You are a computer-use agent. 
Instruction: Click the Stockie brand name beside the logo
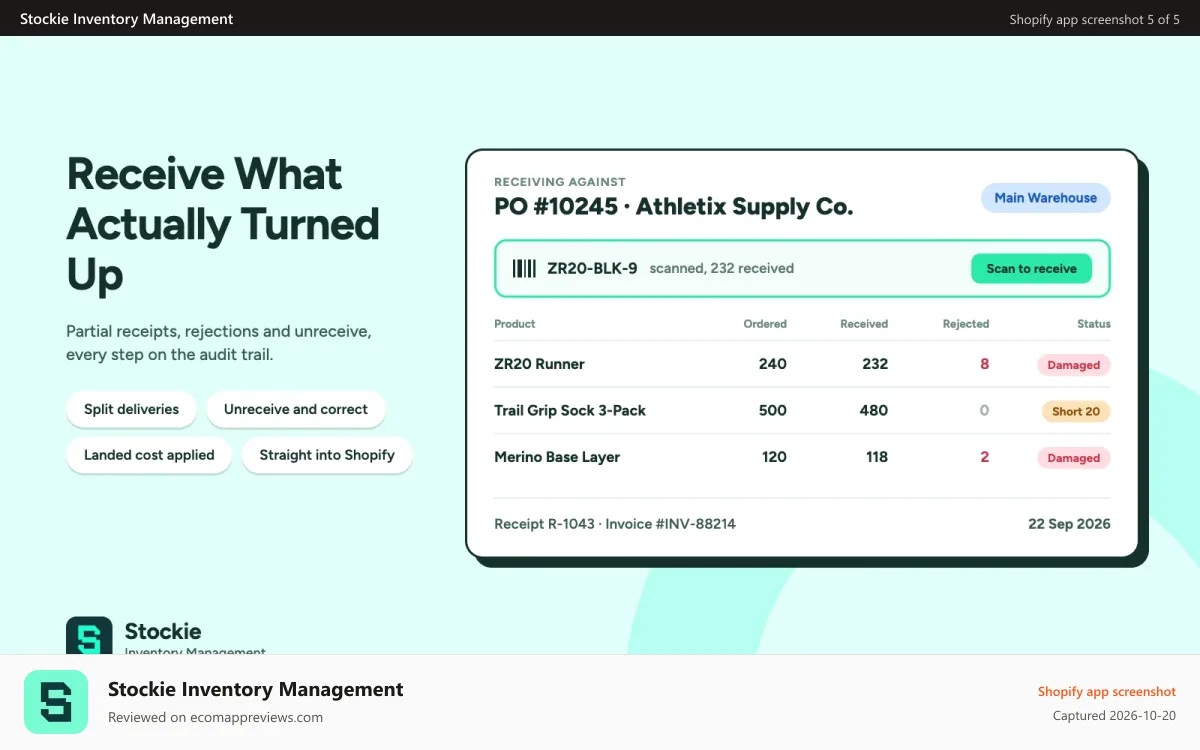(163, 631)
